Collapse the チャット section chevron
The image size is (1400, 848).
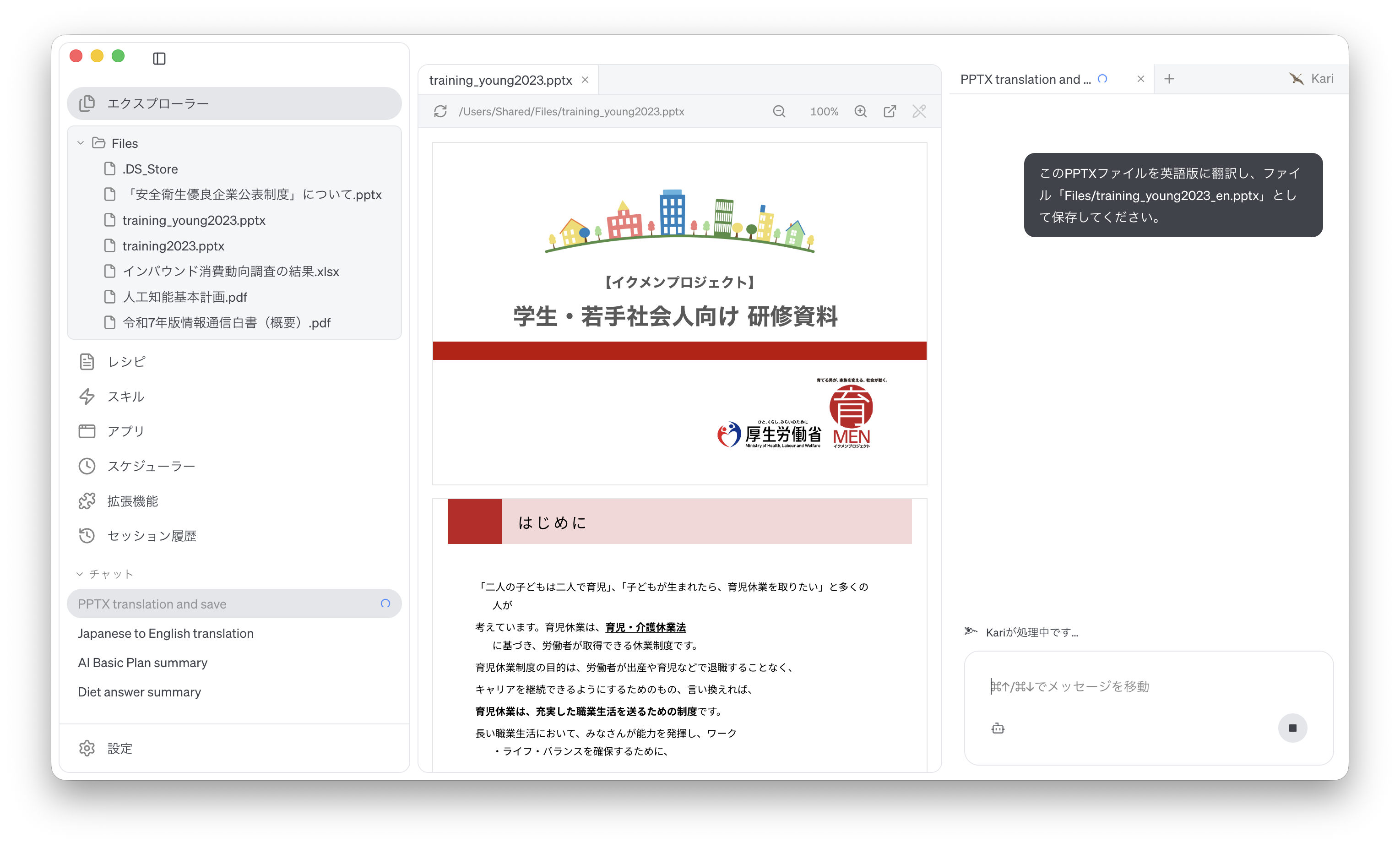coord(80,574)
